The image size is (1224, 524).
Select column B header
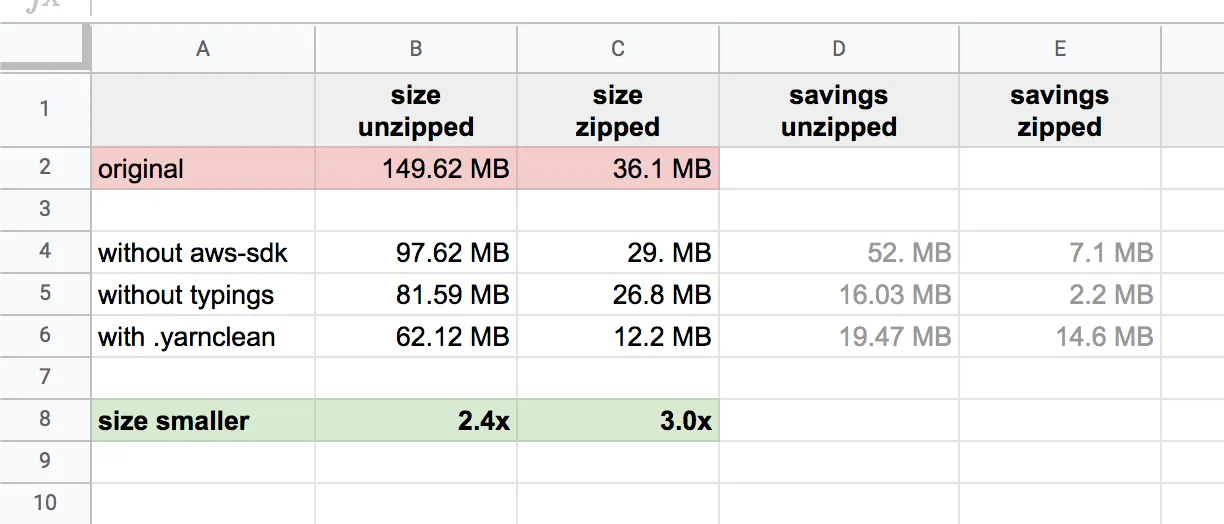coord(416,48)
